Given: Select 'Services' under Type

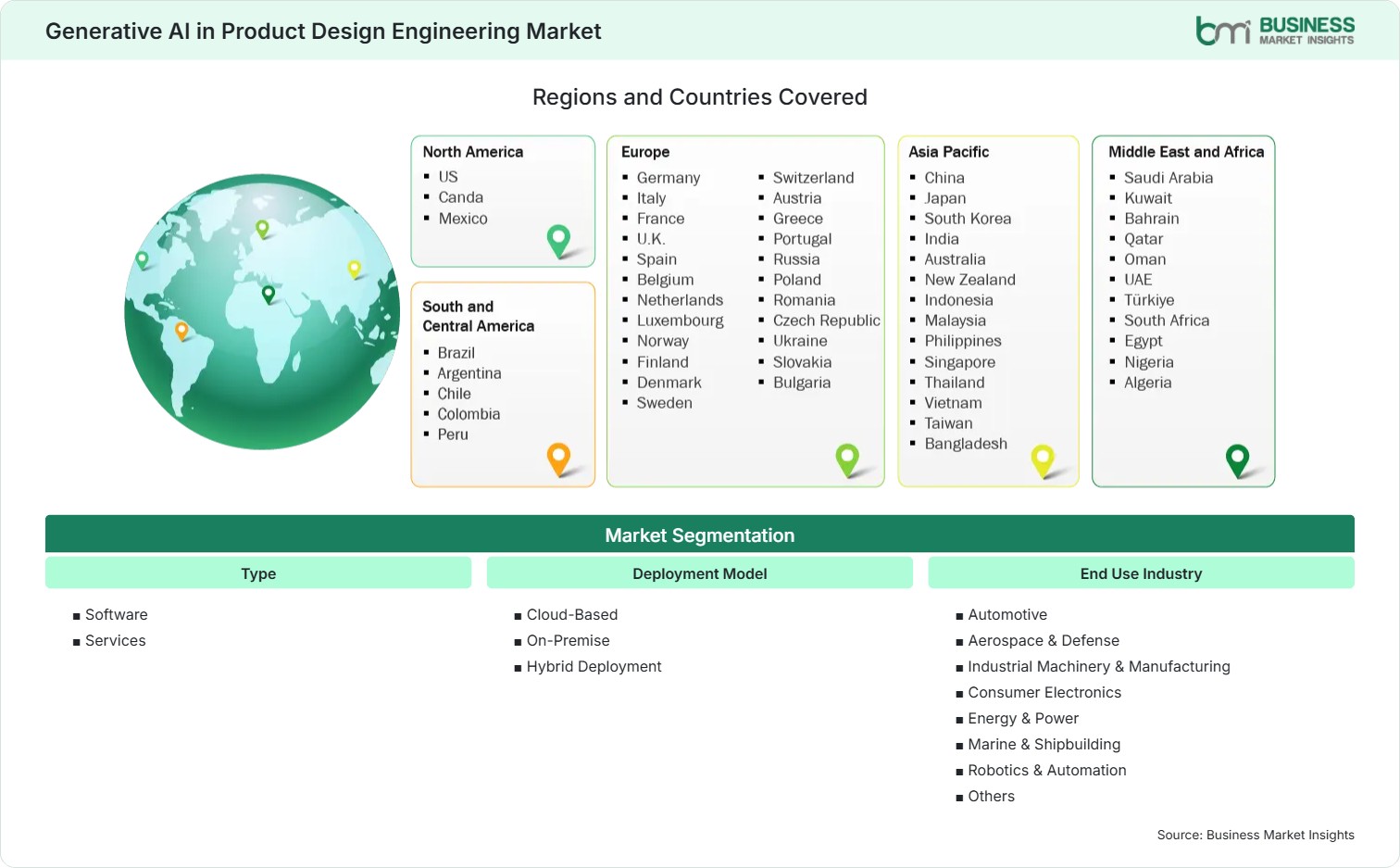Looking at the screenshot, I should click(x=116, y=640).
